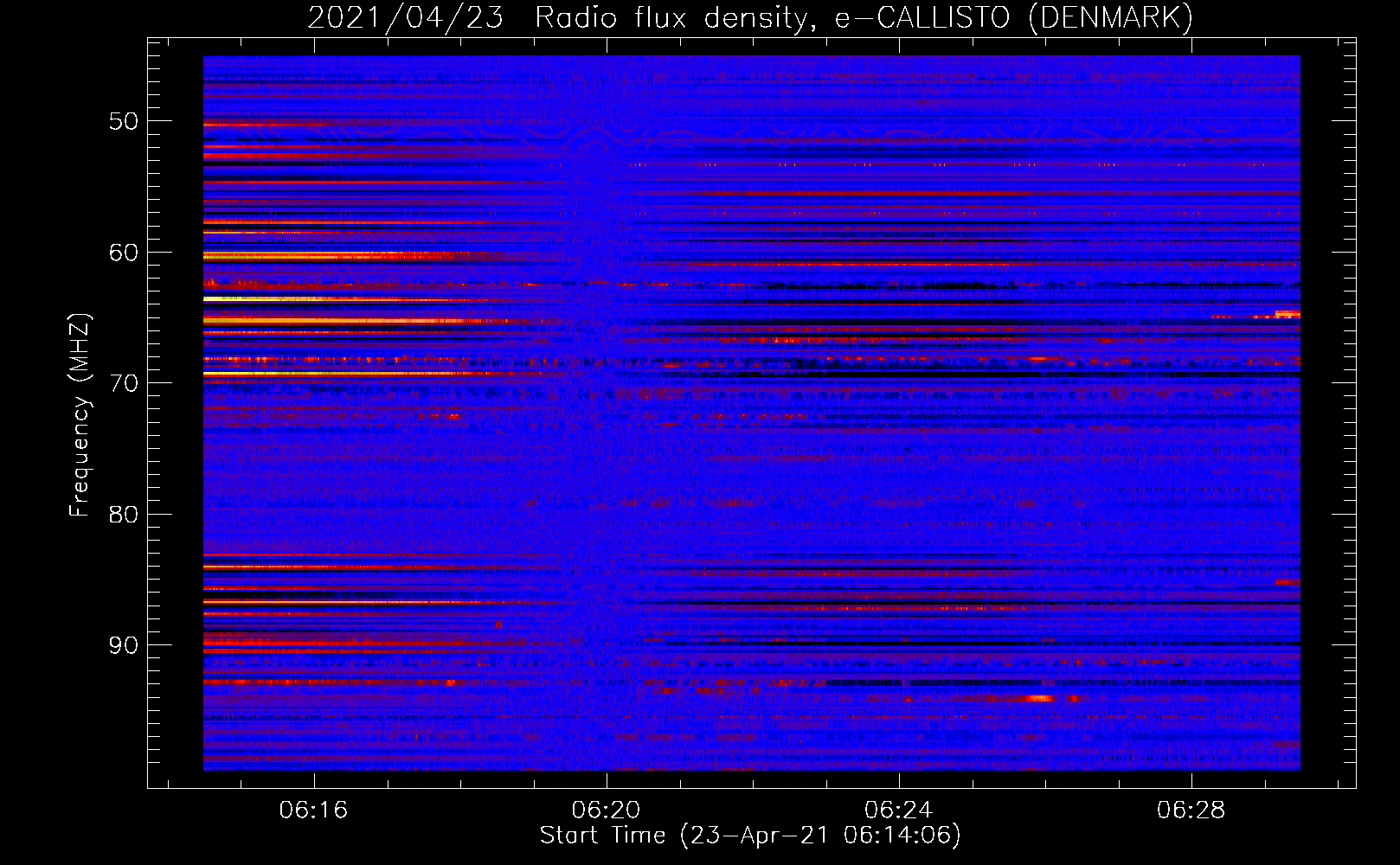Screen dimensions: 1400x865
Task: Click the plot title '2021/04/23 Radio flux density, e-CALLISTO (DENMARK)'
Action: [750, 17]
